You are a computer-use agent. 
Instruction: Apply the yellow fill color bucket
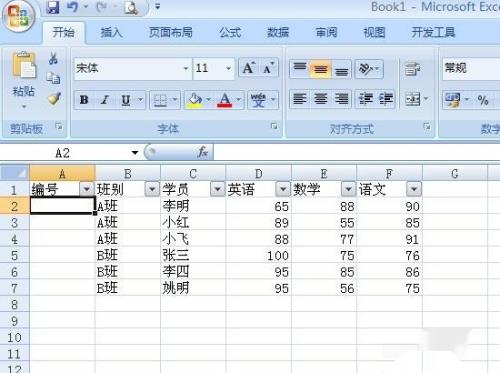point(195,100)
